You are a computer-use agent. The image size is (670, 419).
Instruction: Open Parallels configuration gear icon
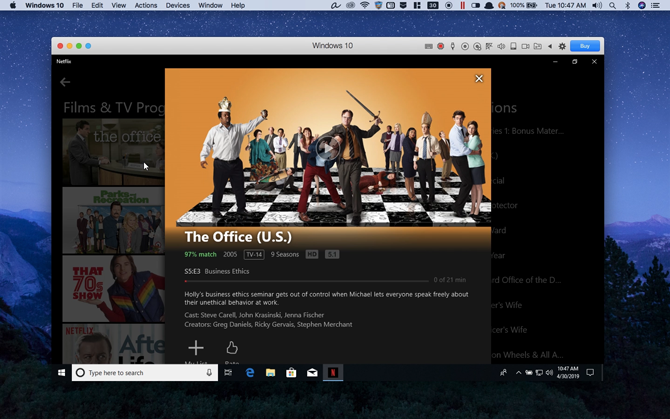click(562, 46)
